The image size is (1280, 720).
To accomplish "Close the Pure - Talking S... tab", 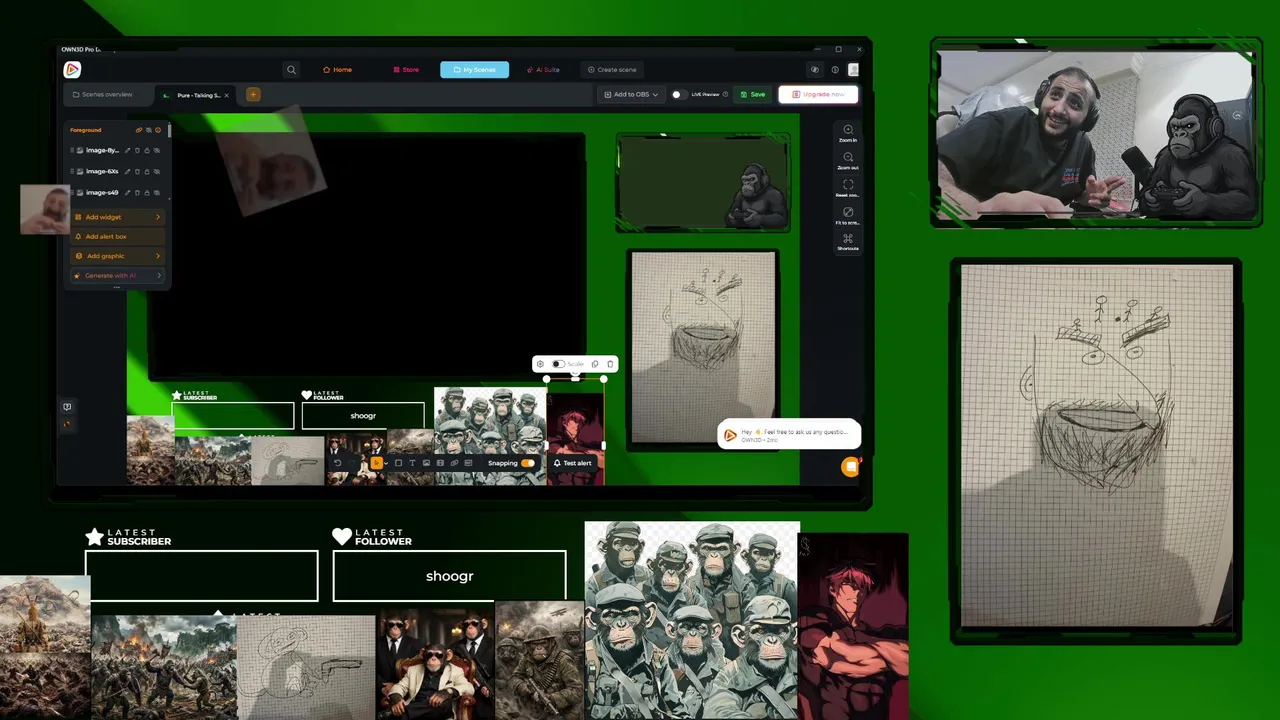I will [226, 95].
